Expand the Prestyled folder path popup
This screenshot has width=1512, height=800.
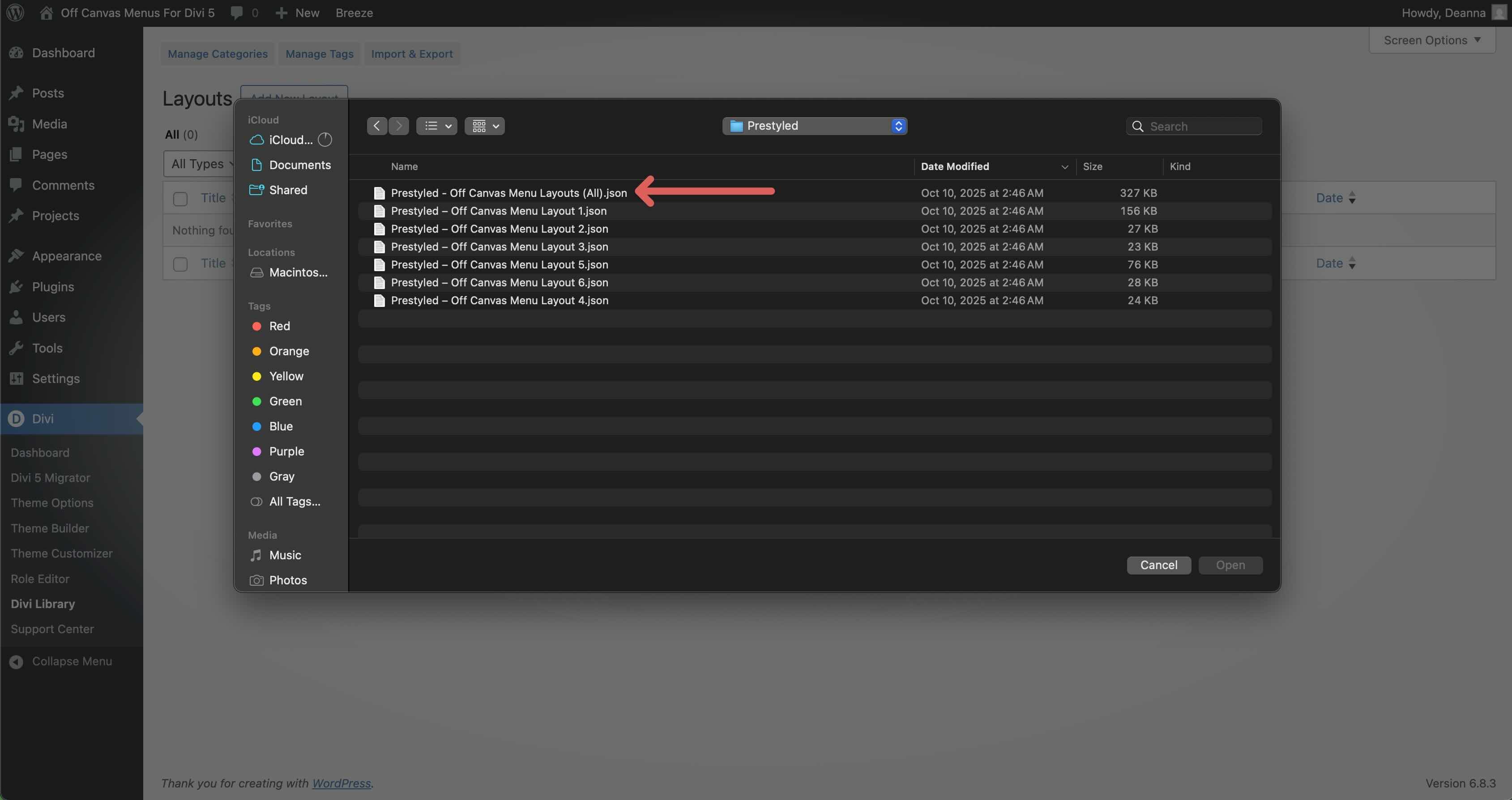coord(815,126)
